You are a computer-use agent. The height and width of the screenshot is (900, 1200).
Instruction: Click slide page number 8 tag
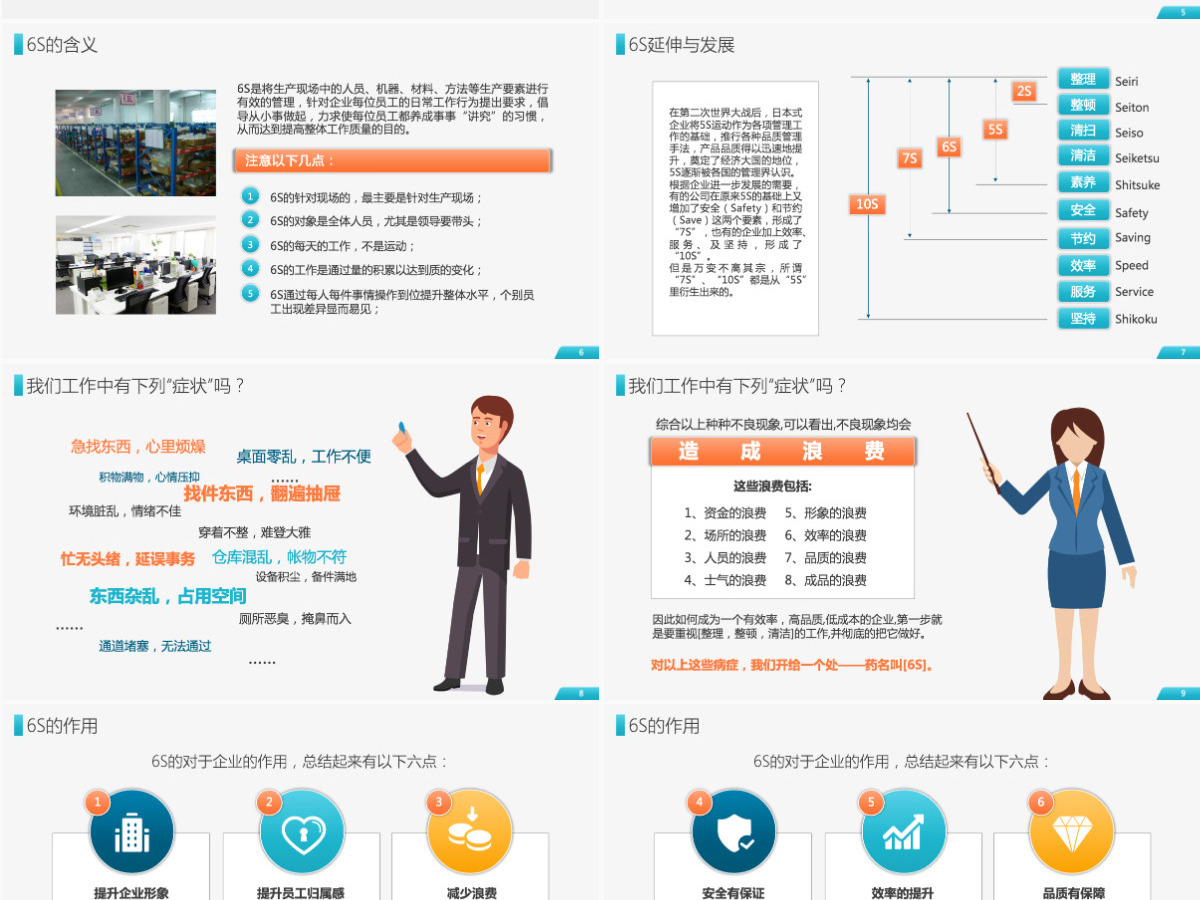click(x=578, y=693)
